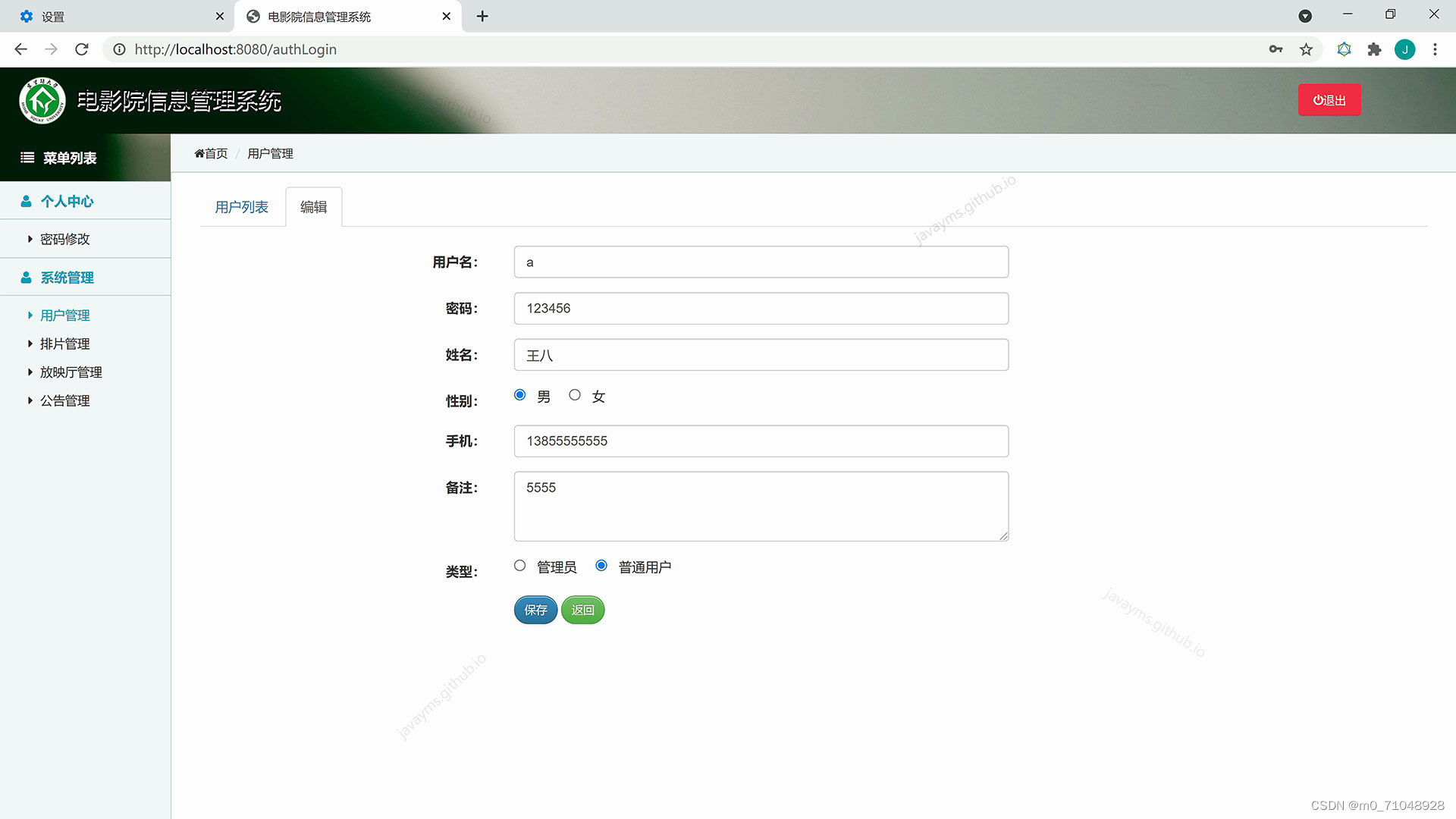Expand the 密码修改 menu arrow
Screen dimensions: 1456x819
pyautogui.click(x=30, y=239)
